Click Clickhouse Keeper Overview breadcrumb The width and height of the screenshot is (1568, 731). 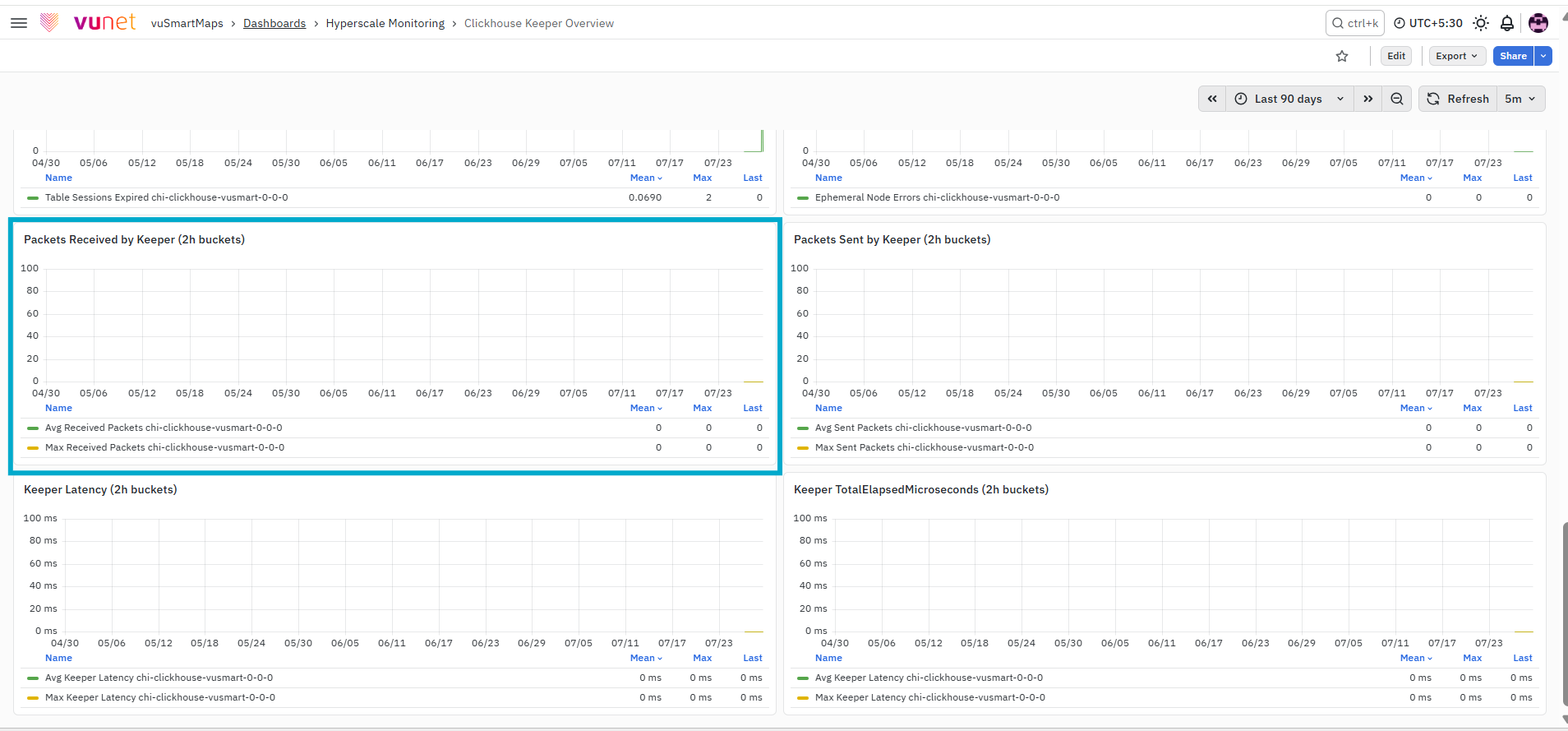click(x=539, y=23)
